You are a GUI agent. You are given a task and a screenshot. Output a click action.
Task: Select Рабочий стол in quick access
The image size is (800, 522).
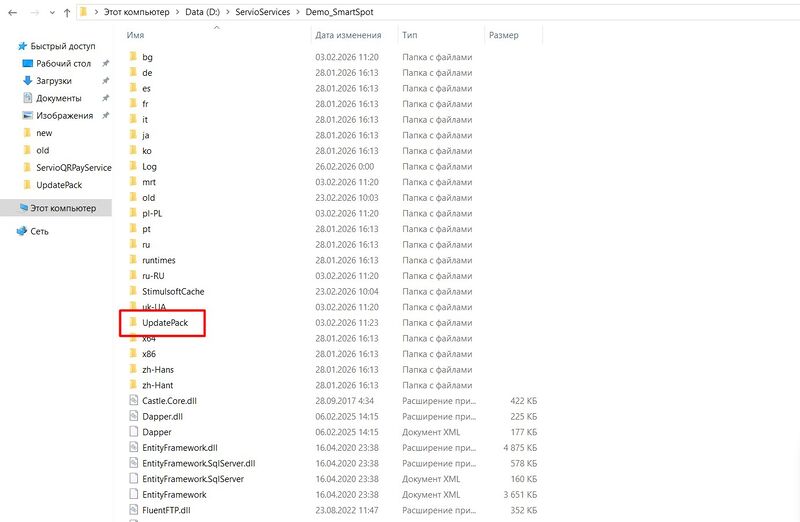point(63,63)
